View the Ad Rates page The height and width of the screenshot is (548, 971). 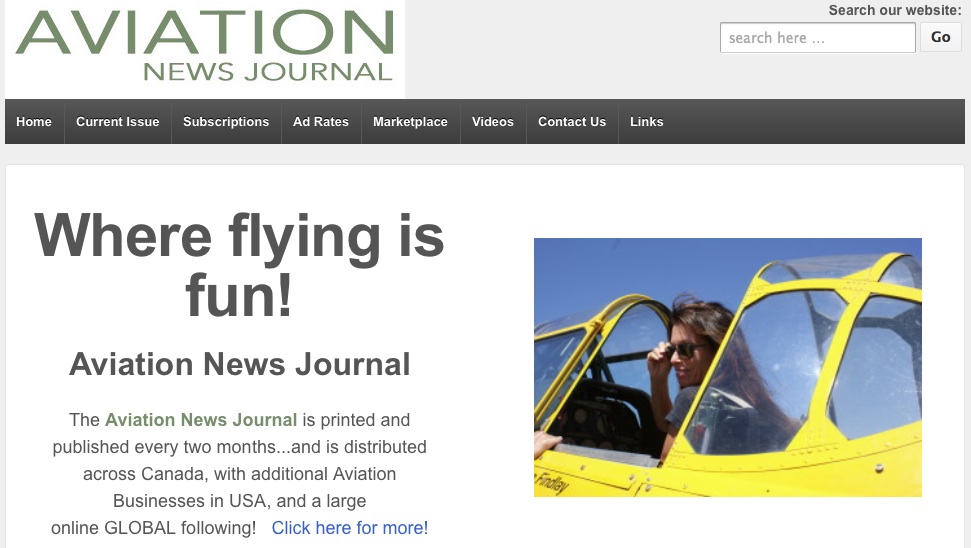[x=321, y=121]
